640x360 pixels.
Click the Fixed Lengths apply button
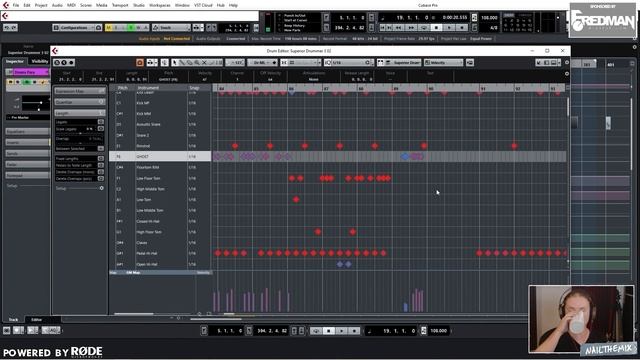coord(100,158)
